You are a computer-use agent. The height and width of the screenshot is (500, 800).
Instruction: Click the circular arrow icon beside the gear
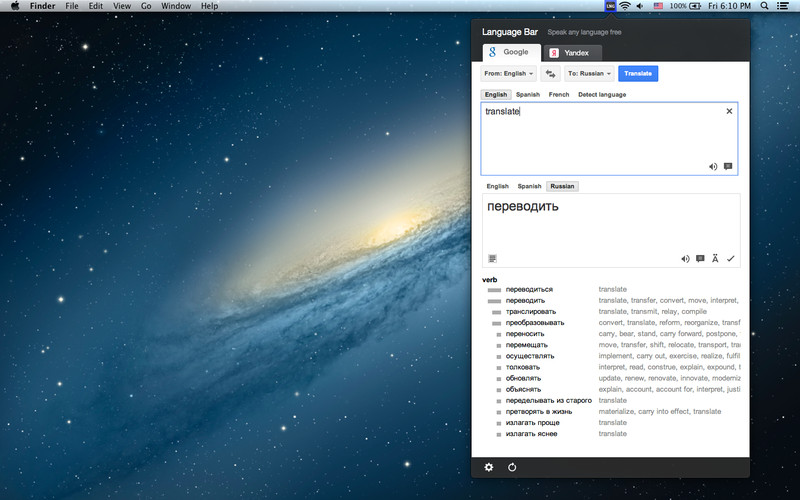512,467
